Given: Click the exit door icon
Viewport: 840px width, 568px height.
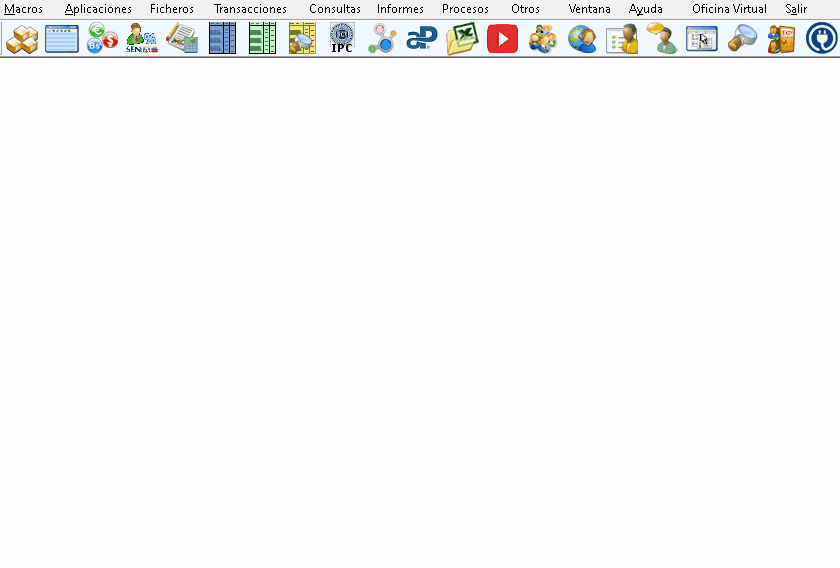Looking at the screenshot, I should pos(781,39).
